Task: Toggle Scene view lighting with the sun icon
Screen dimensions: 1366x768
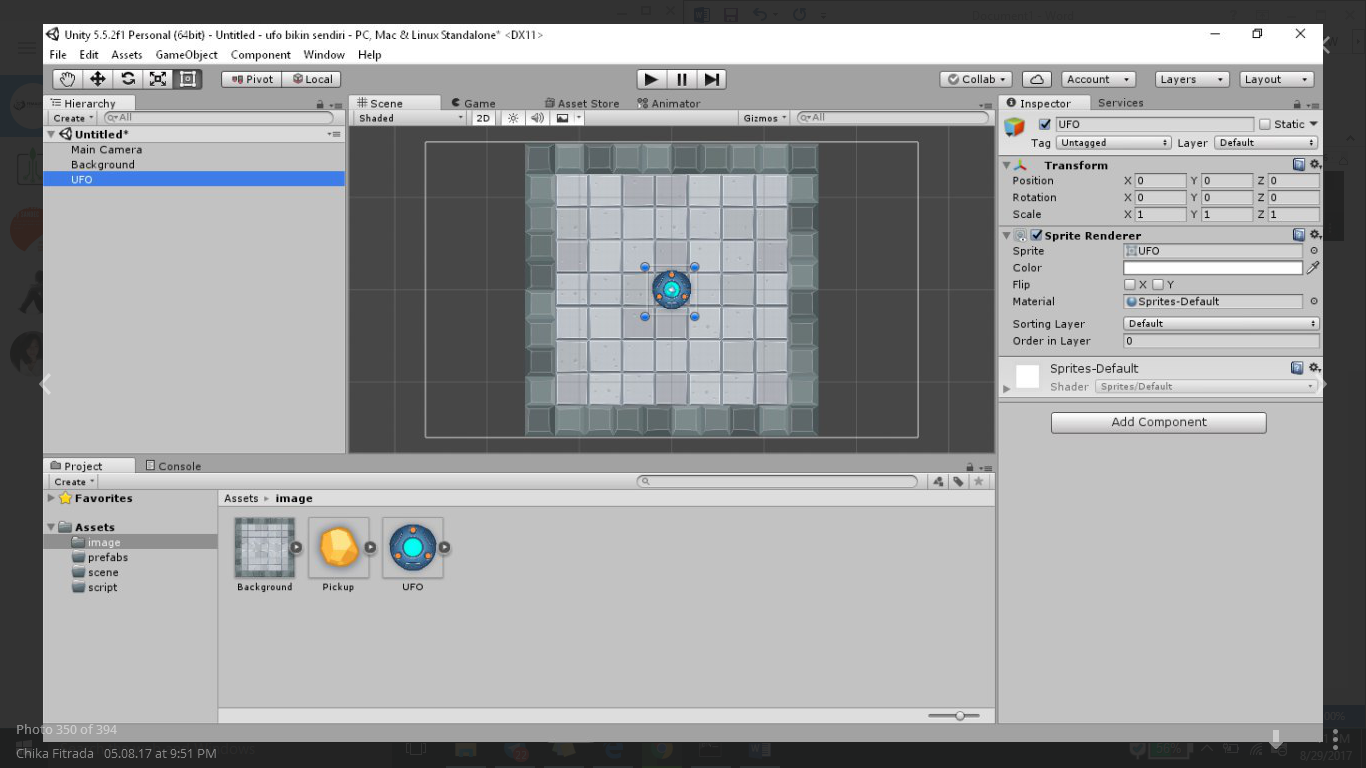Action: (x=511, y=117)
